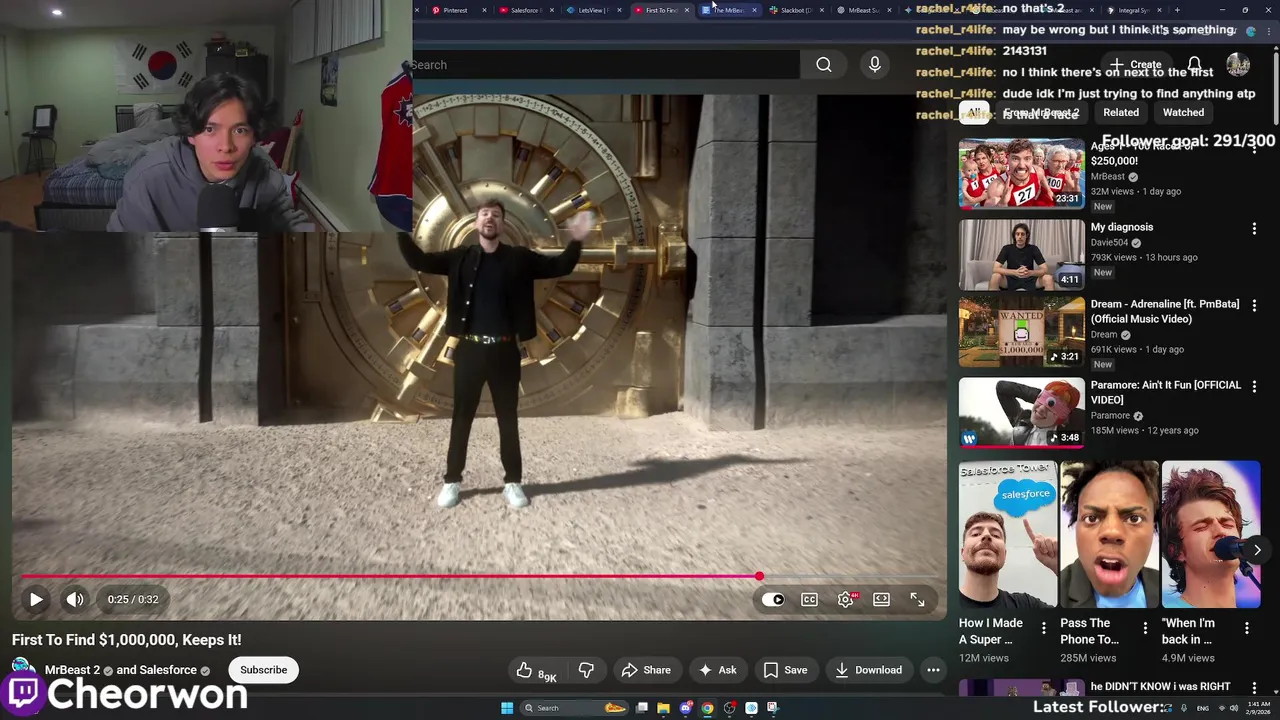Select the Related filter chip

(x=1121, y=112)
